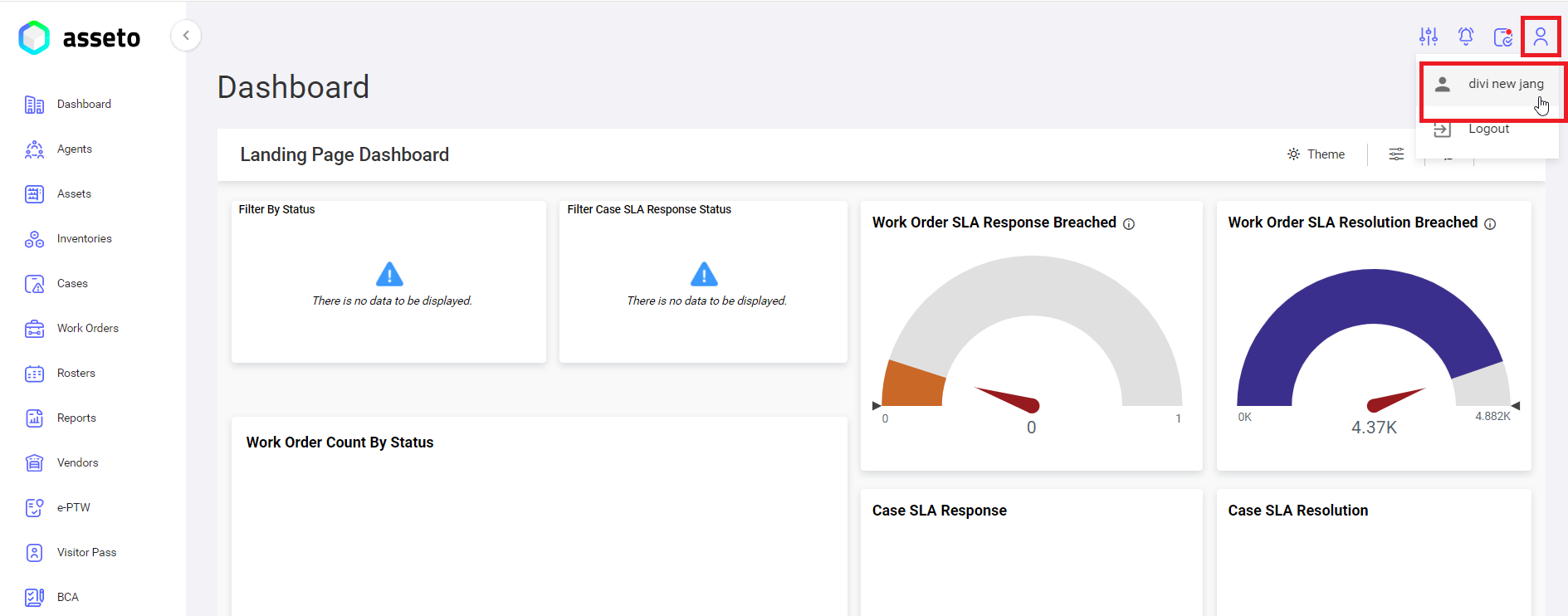
Task: Open the filter sliders icon in top bar
Action: [1429, 37]
